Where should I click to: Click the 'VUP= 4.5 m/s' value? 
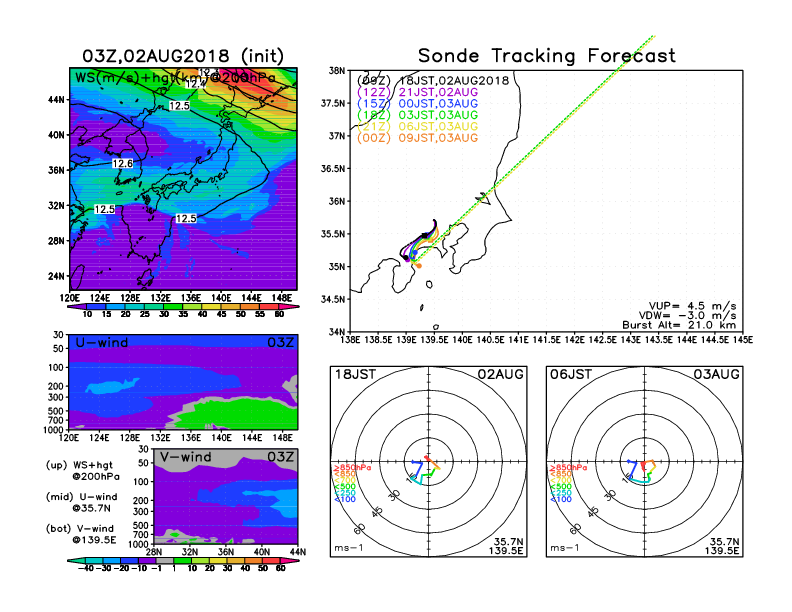click(692, 306)
